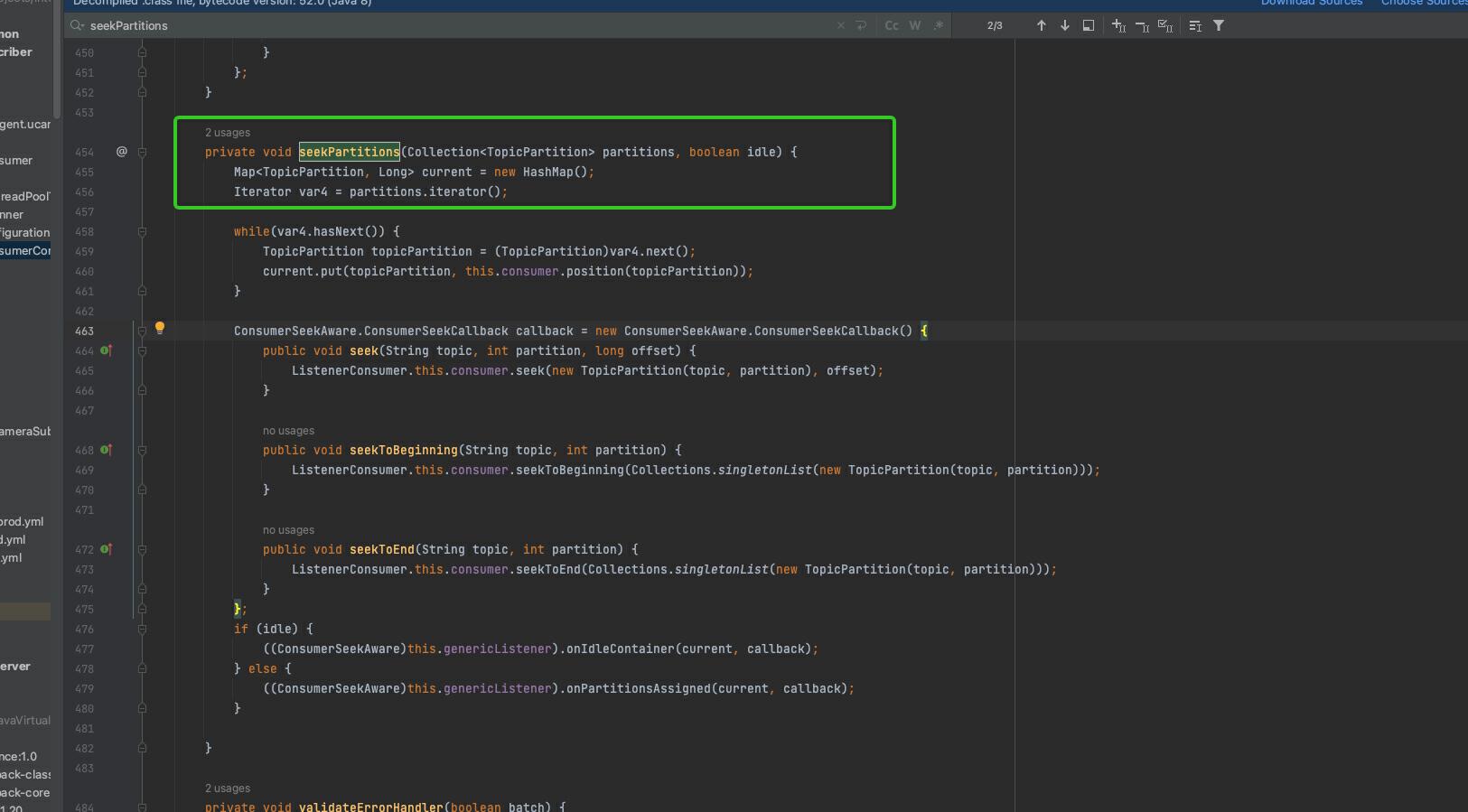The image size is (1468, 812).
Task: Collapse the while loop at line 458
Action: coord(142,231)
